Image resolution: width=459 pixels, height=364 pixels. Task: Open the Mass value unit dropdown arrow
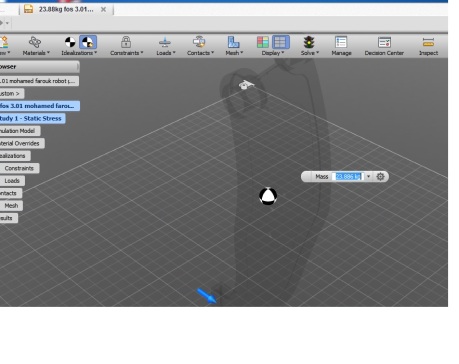(368, 176)
